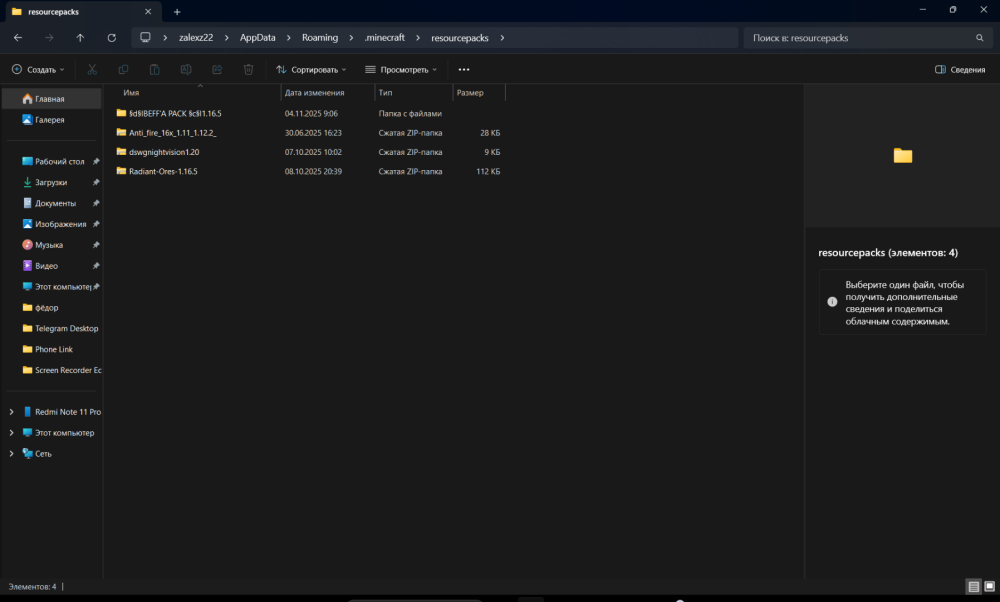Click the Share icon in the toolbar

point(217,70)
